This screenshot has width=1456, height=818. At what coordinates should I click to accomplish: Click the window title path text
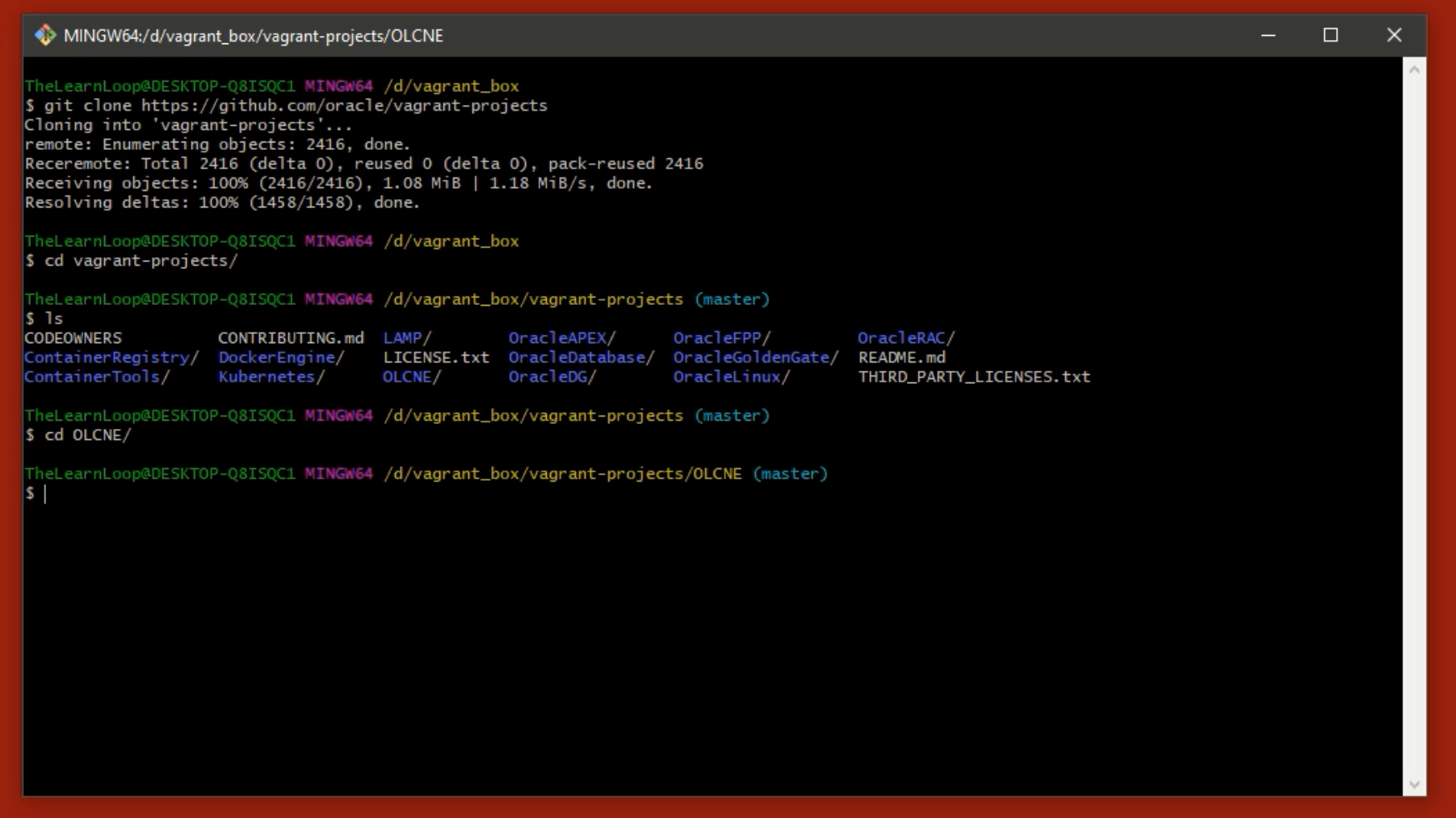pyautogui.click(x=253, y=36)
